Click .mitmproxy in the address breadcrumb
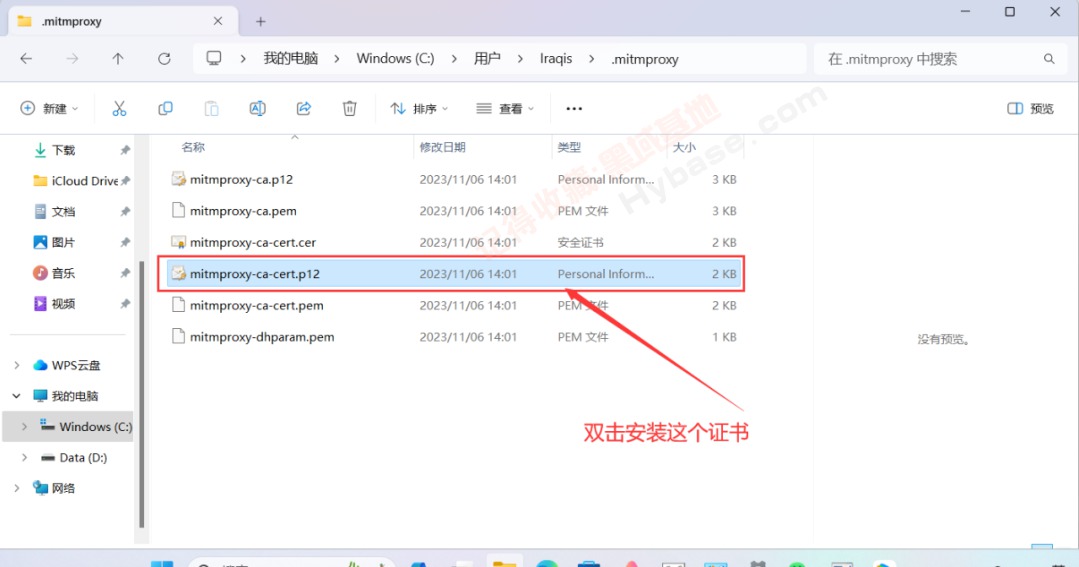Screen dimensions: 1079x567 (645, 59)
